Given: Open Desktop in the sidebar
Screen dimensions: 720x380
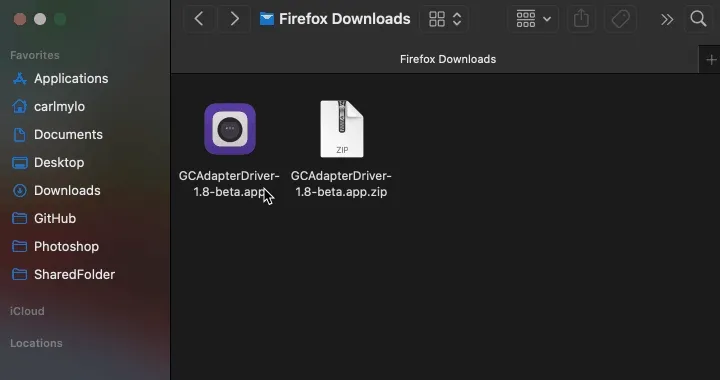Looking at the screenshot, I should tap(59, 162).
